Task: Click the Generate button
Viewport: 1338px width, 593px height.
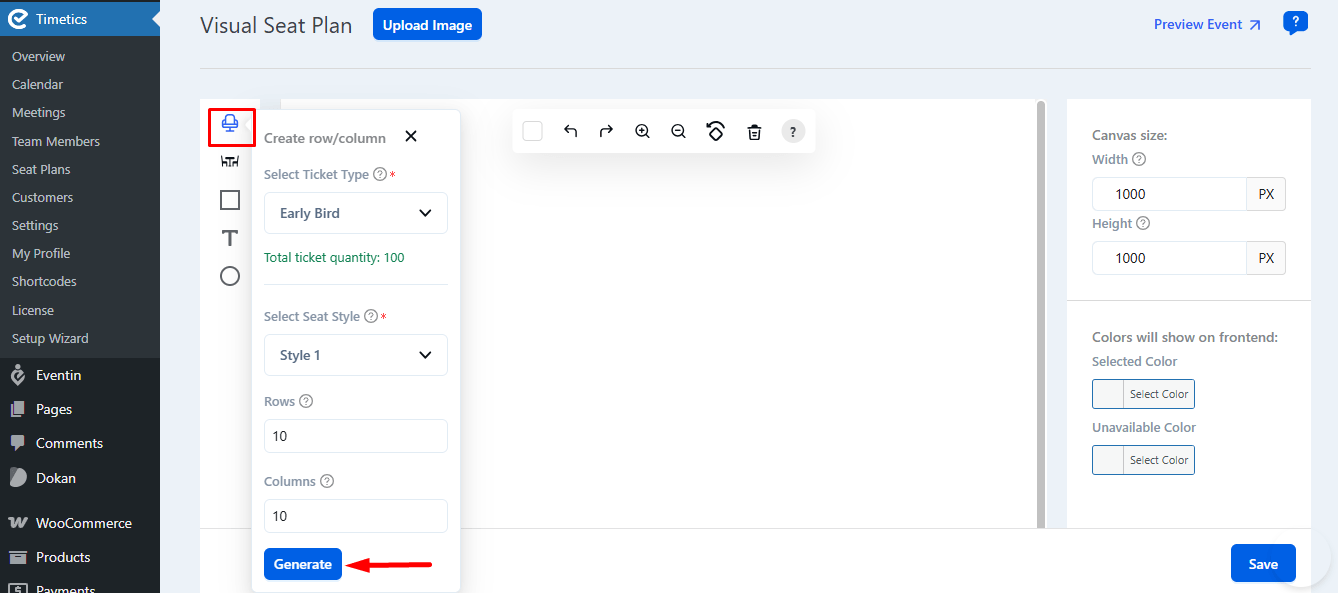Action: (x=303, y=564)
